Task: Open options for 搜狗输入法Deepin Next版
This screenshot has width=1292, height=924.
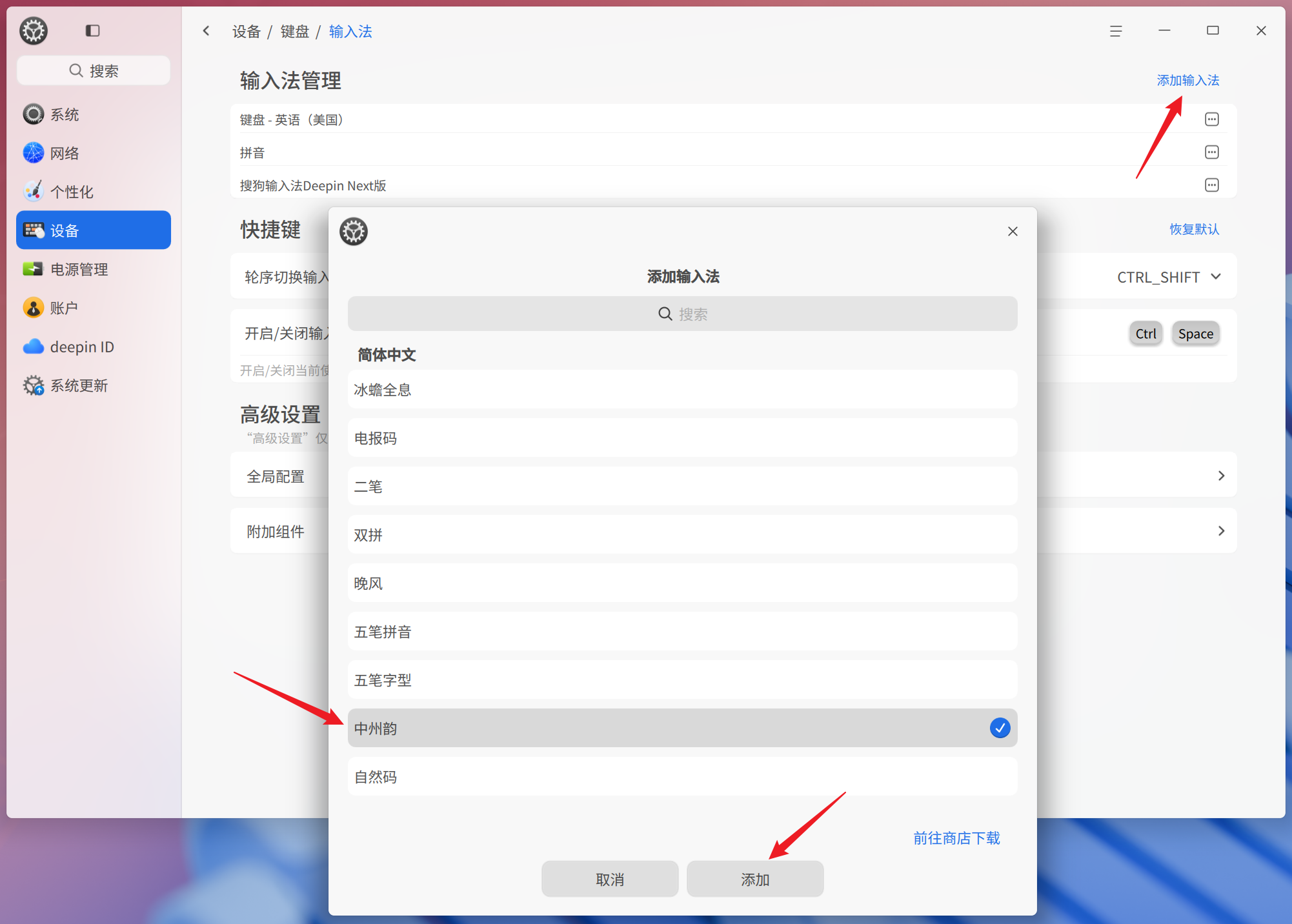Action: (1211, 185)
